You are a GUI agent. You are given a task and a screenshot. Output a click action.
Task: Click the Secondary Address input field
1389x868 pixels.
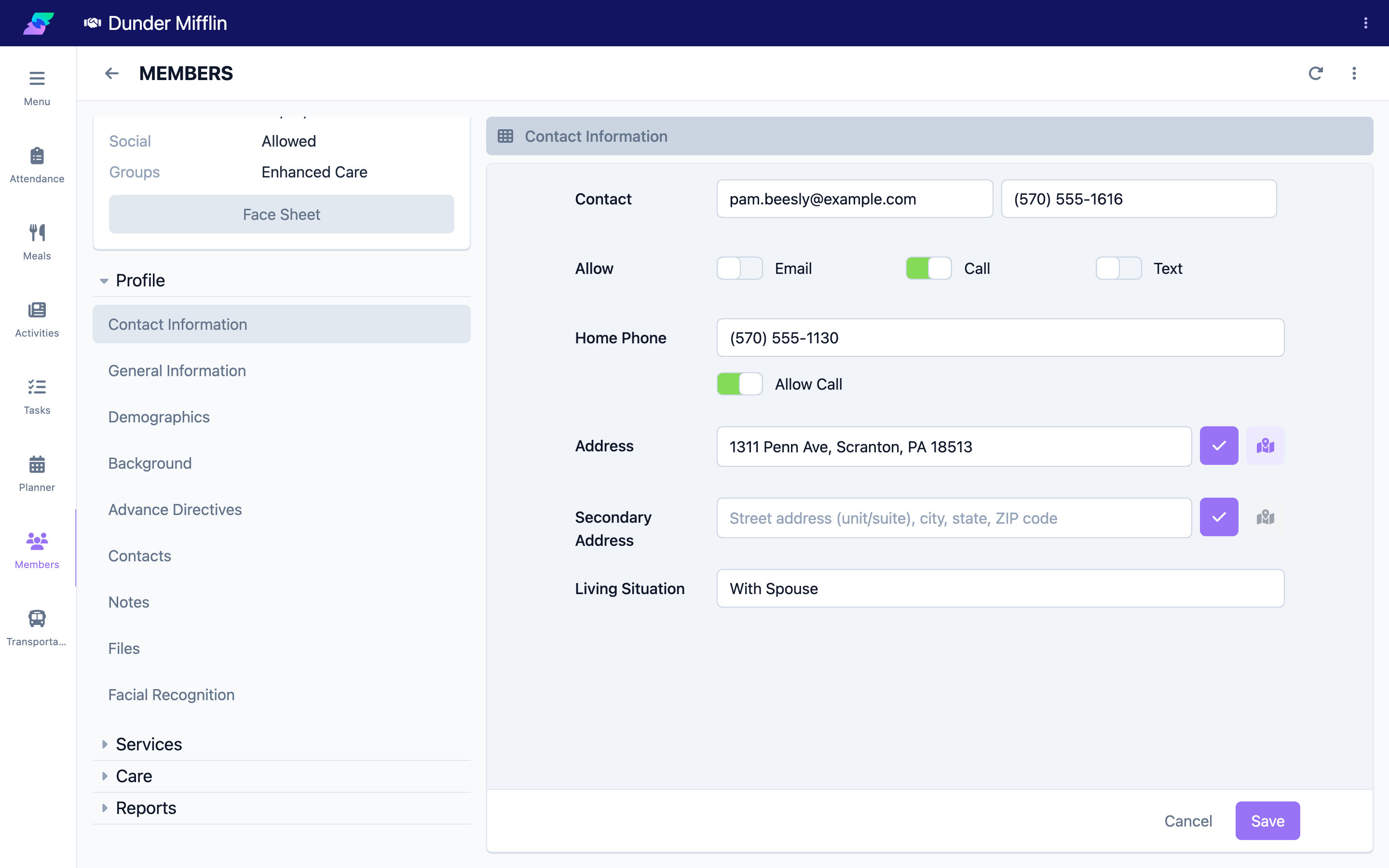(x=954, y=518)
